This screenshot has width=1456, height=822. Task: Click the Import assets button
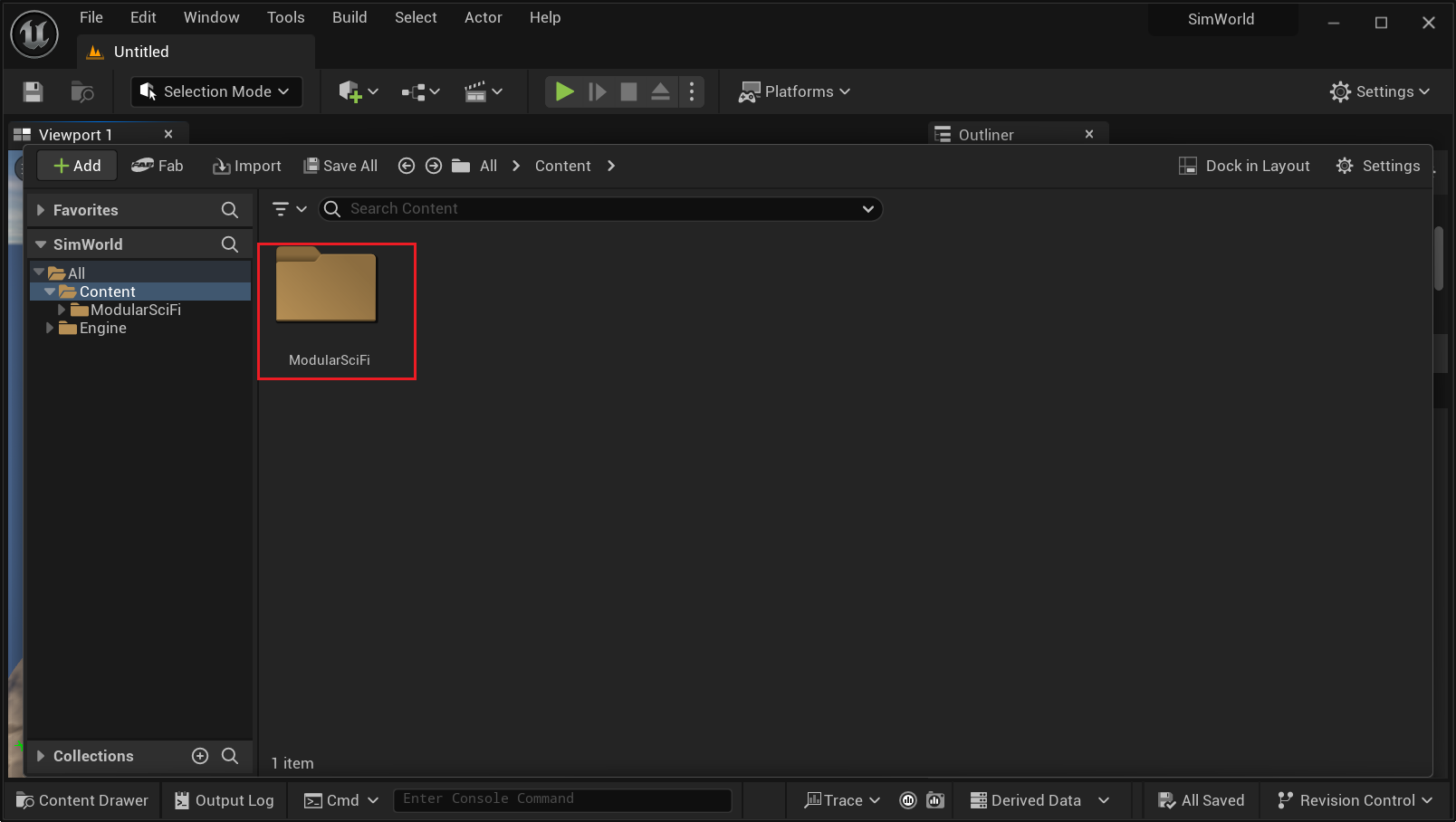(x=247, y=166)
